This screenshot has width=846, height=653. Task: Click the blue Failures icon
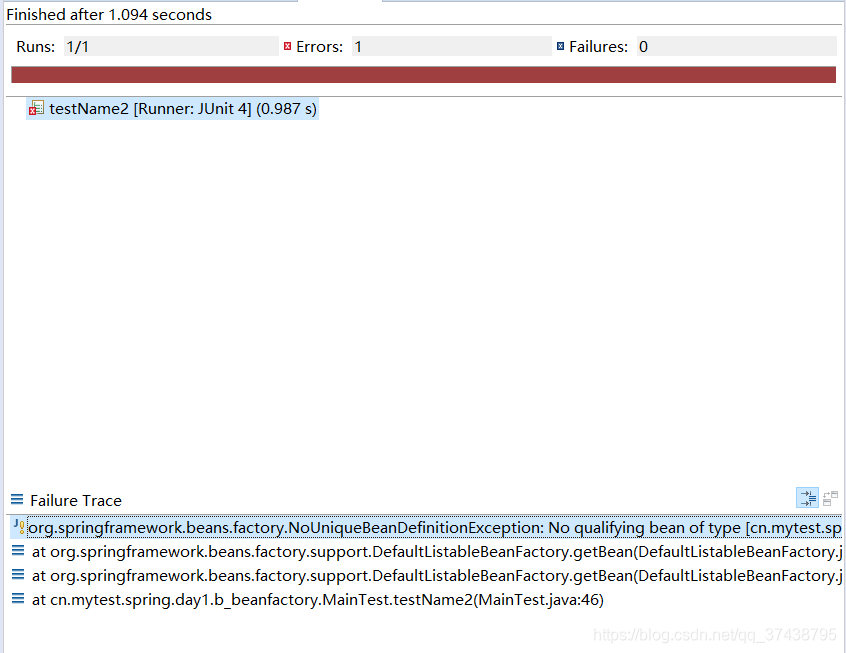click(561, 46)
